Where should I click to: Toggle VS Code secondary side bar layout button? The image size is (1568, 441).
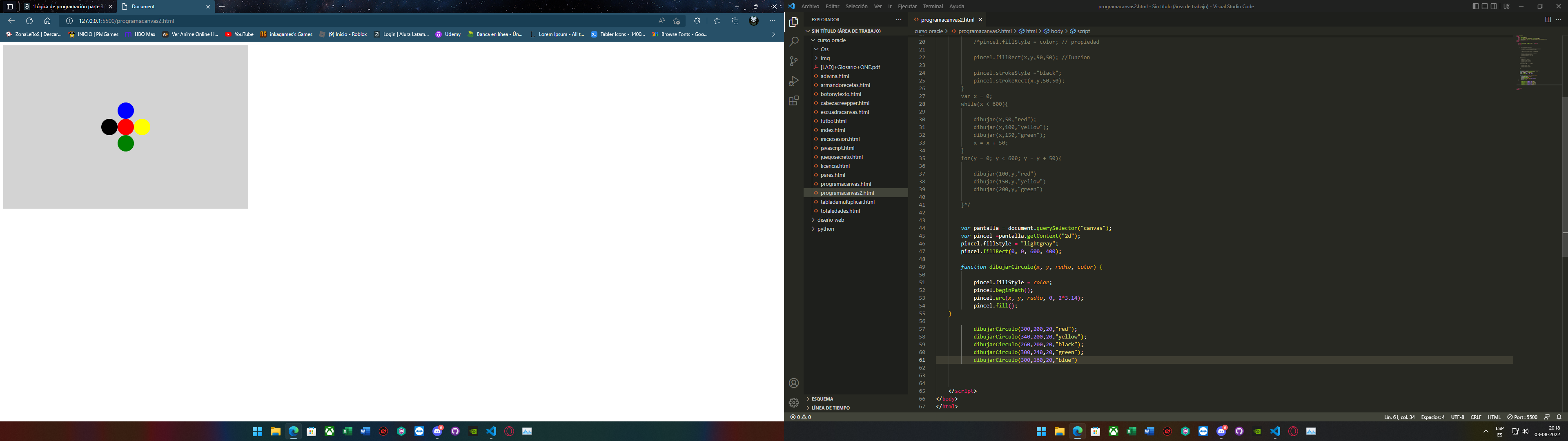[1494, 6]
